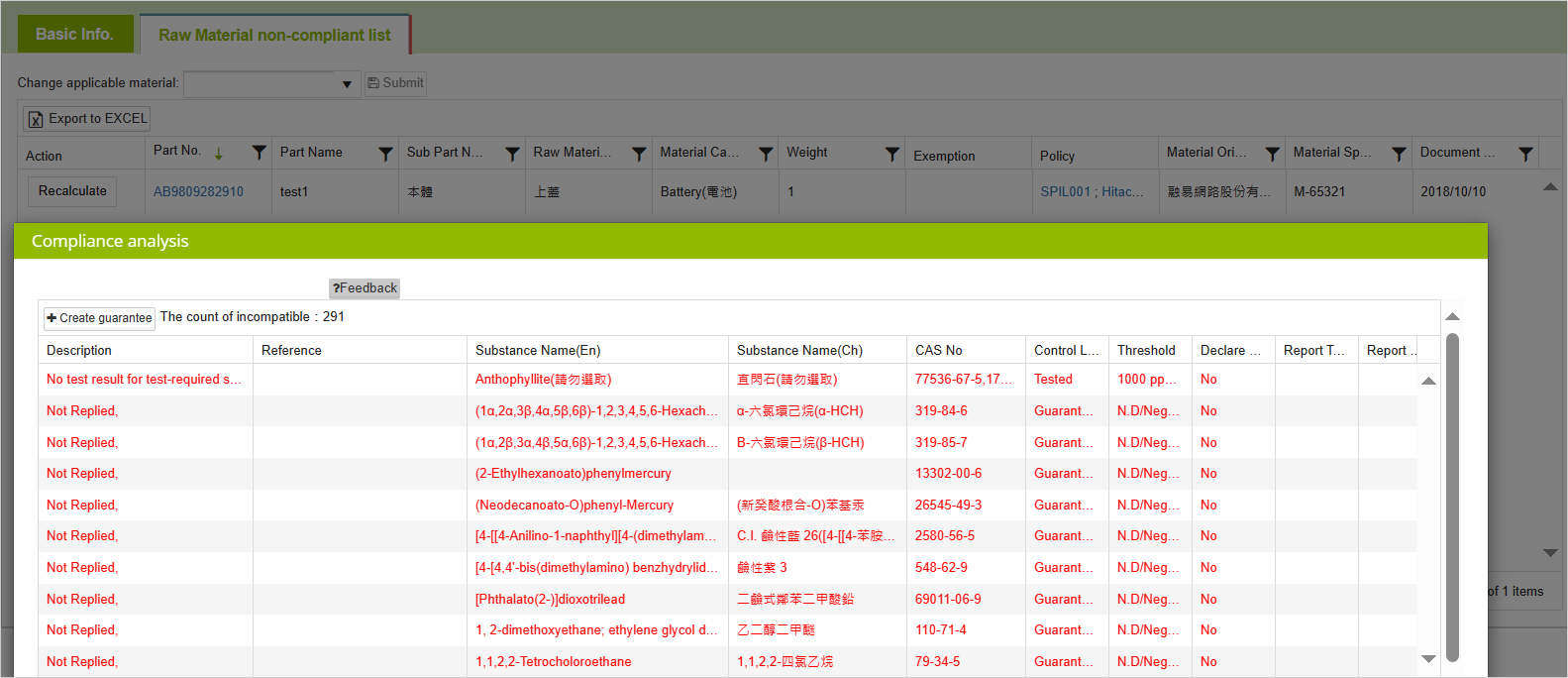1568x678 pixels.
Task: Switch to the Basic Info. tab
Action: point(74,35)
